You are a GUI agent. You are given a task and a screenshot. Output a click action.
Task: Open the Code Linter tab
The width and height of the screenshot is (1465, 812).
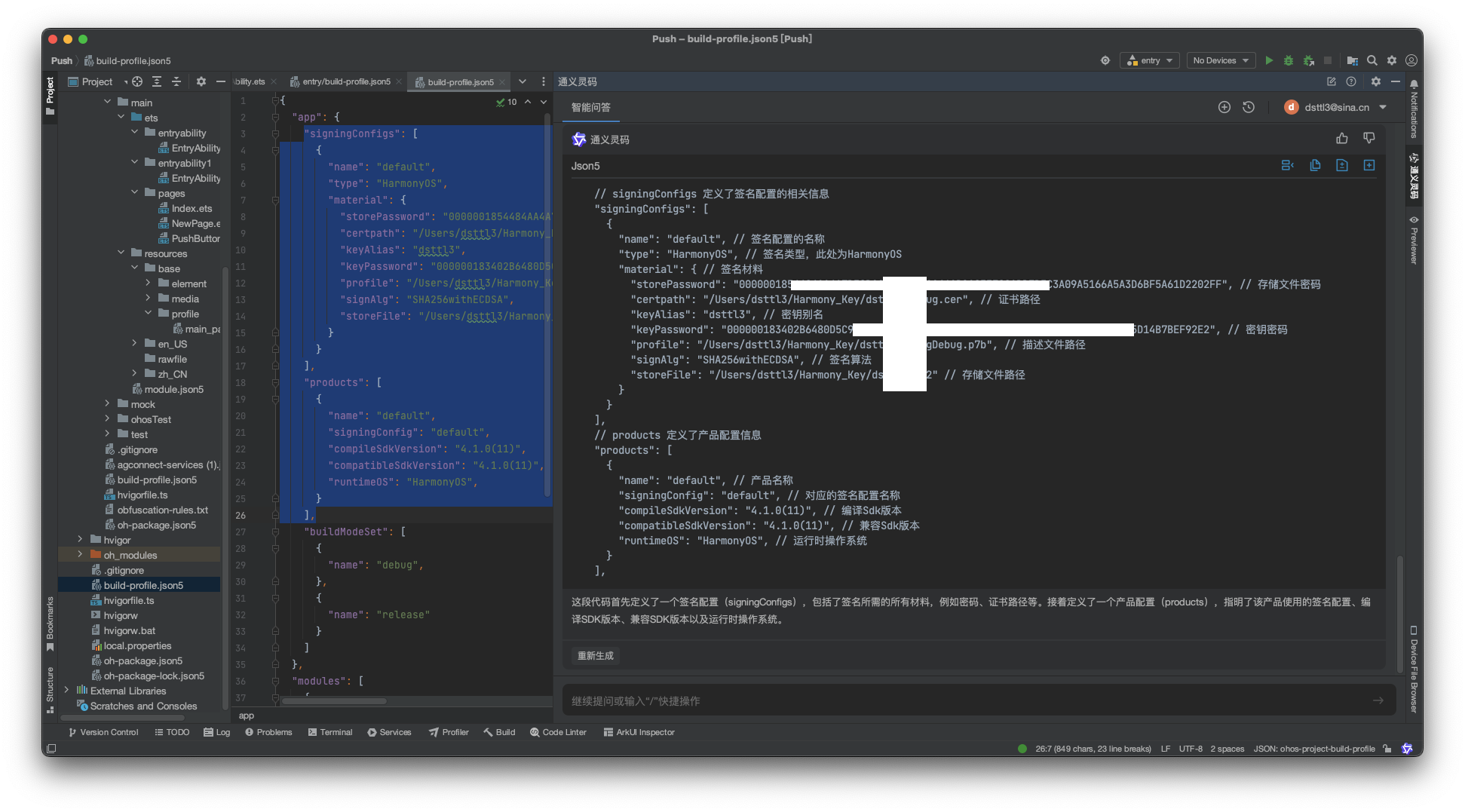point(558,732)
